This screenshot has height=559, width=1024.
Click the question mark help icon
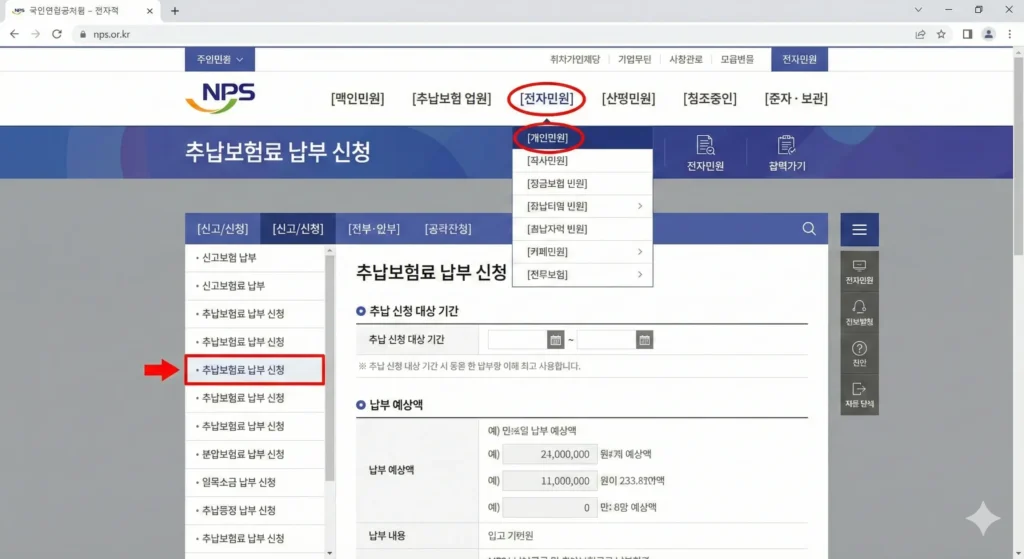point(859,348)
